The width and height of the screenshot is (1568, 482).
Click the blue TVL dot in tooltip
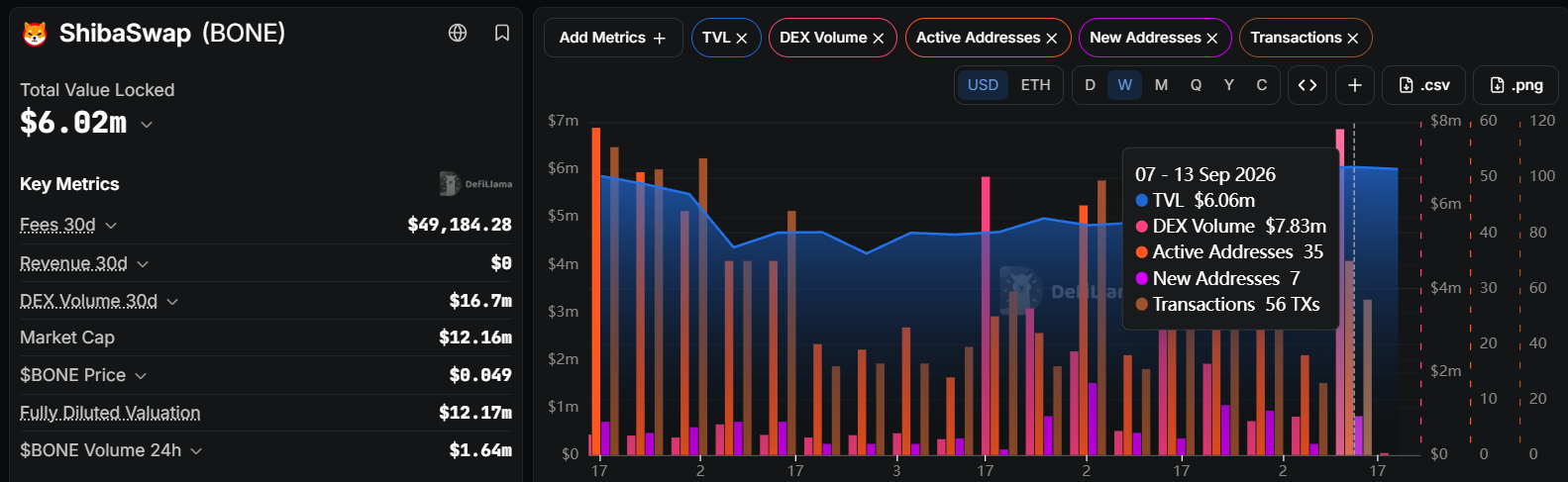coord(1142,201)
